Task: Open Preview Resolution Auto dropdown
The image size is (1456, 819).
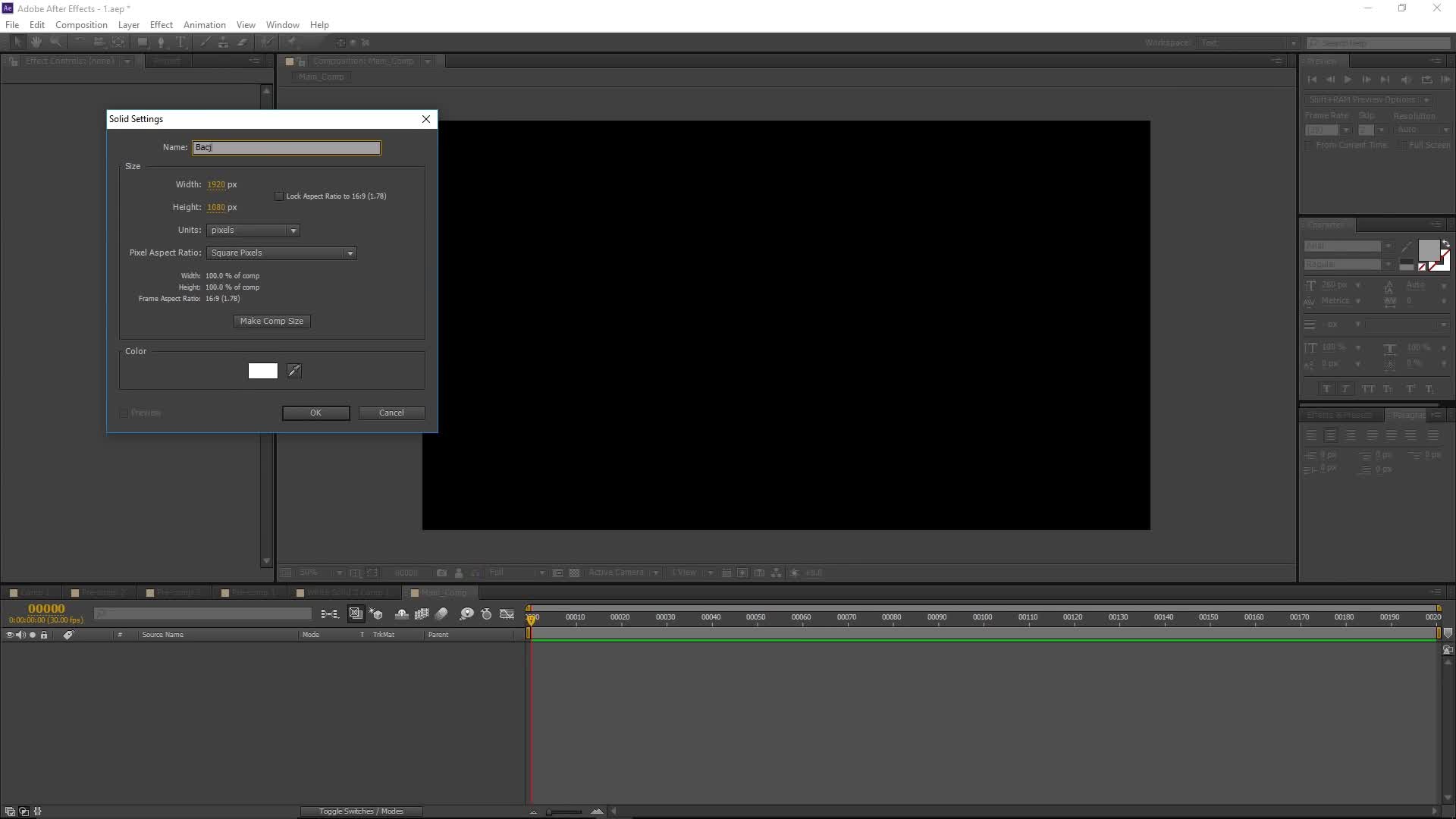Action: pos(1423,130)
